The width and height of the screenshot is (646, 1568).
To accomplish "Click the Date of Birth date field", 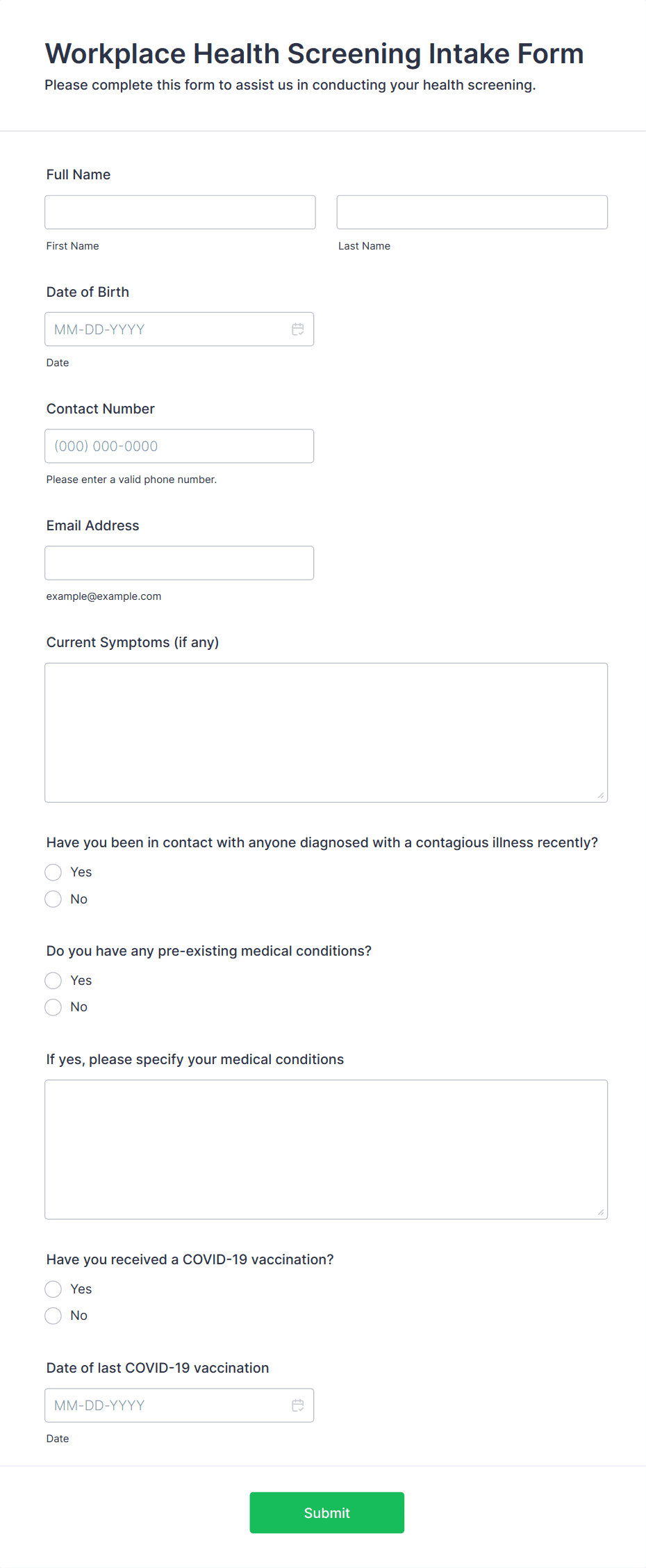I will pyautogui.click(x=160, y=329).
